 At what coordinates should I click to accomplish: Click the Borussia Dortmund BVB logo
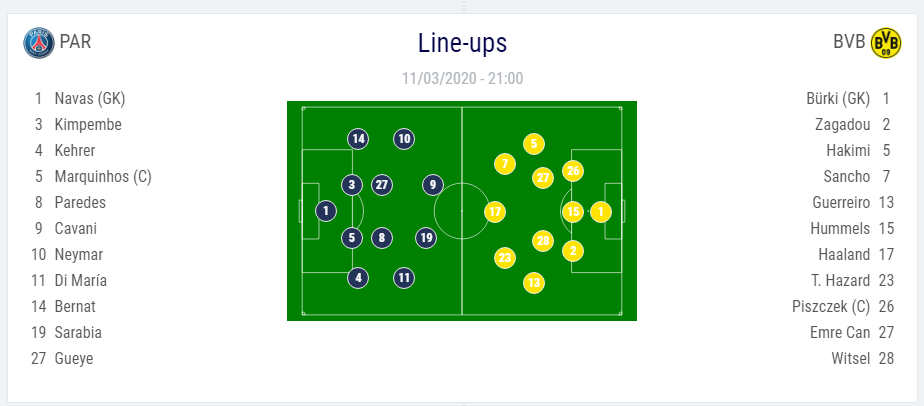coord(886,43)
